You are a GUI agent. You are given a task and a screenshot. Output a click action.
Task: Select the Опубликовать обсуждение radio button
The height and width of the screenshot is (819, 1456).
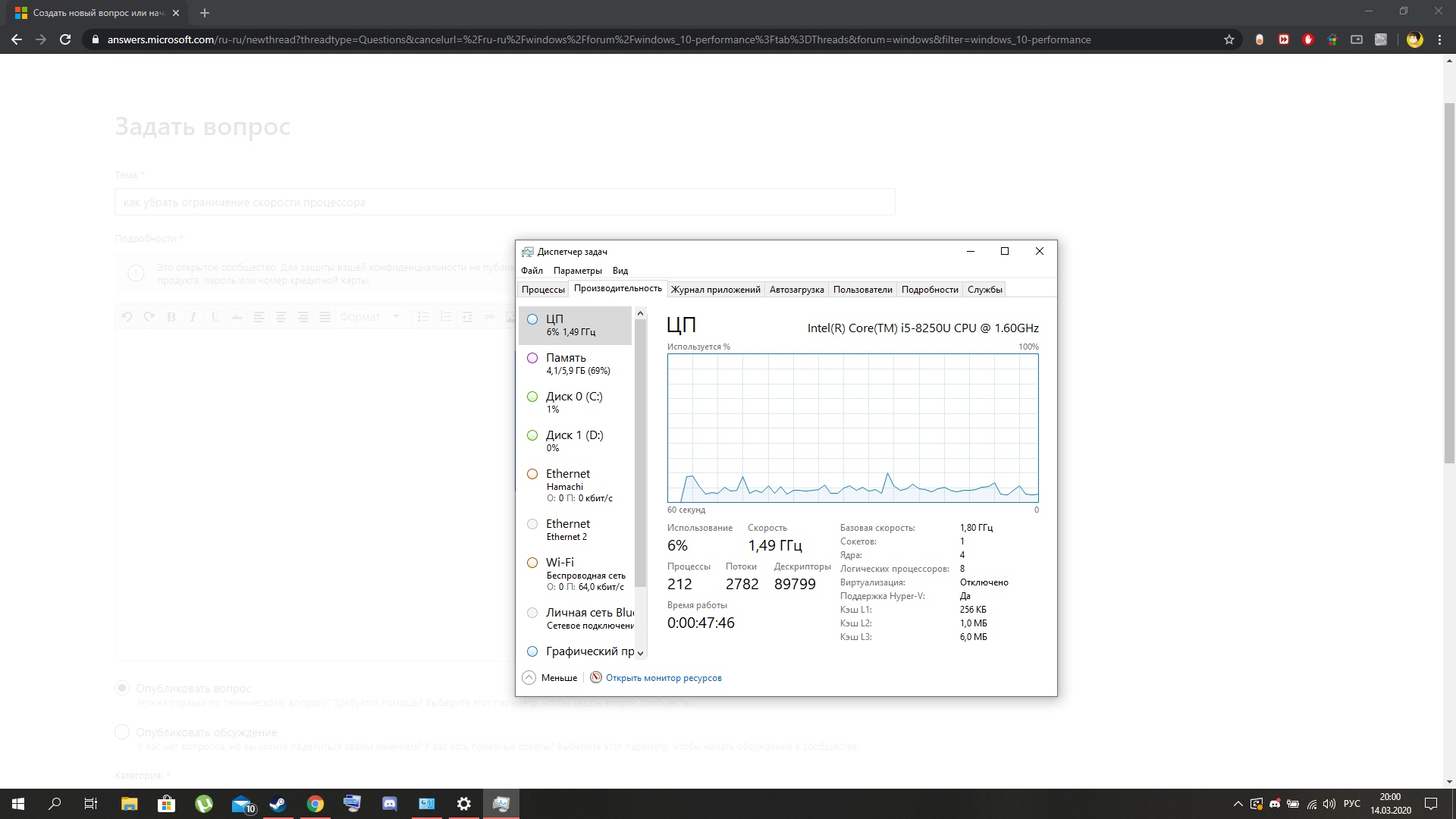coord(121,732)
